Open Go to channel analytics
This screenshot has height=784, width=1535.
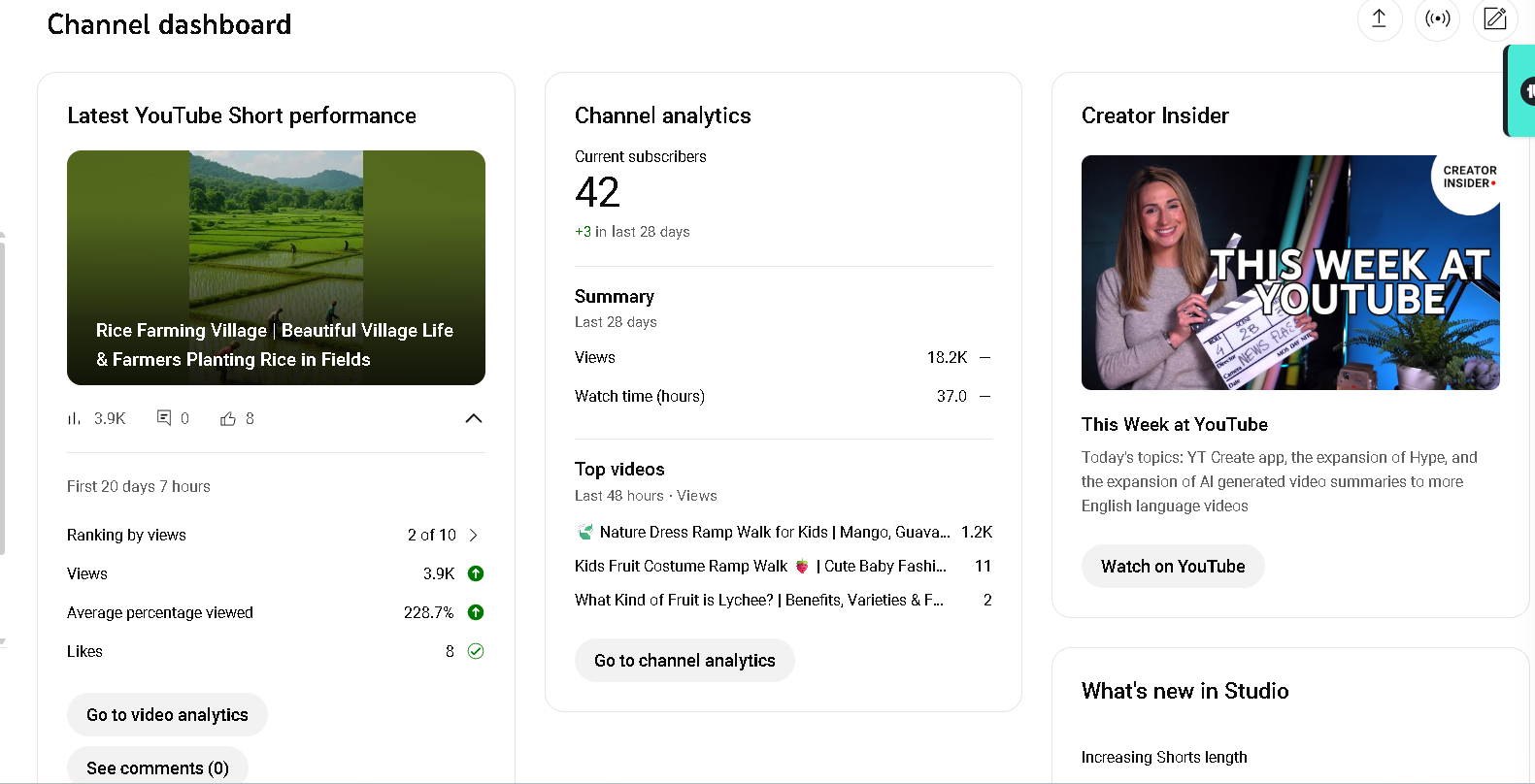pos(684,661)
